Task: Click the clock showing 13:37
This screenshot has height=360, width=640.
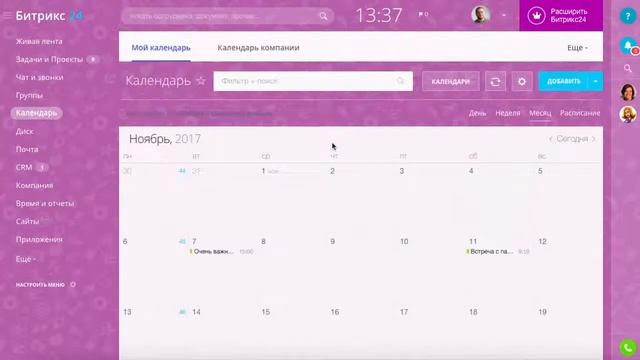Action: [x=379, y=16]
